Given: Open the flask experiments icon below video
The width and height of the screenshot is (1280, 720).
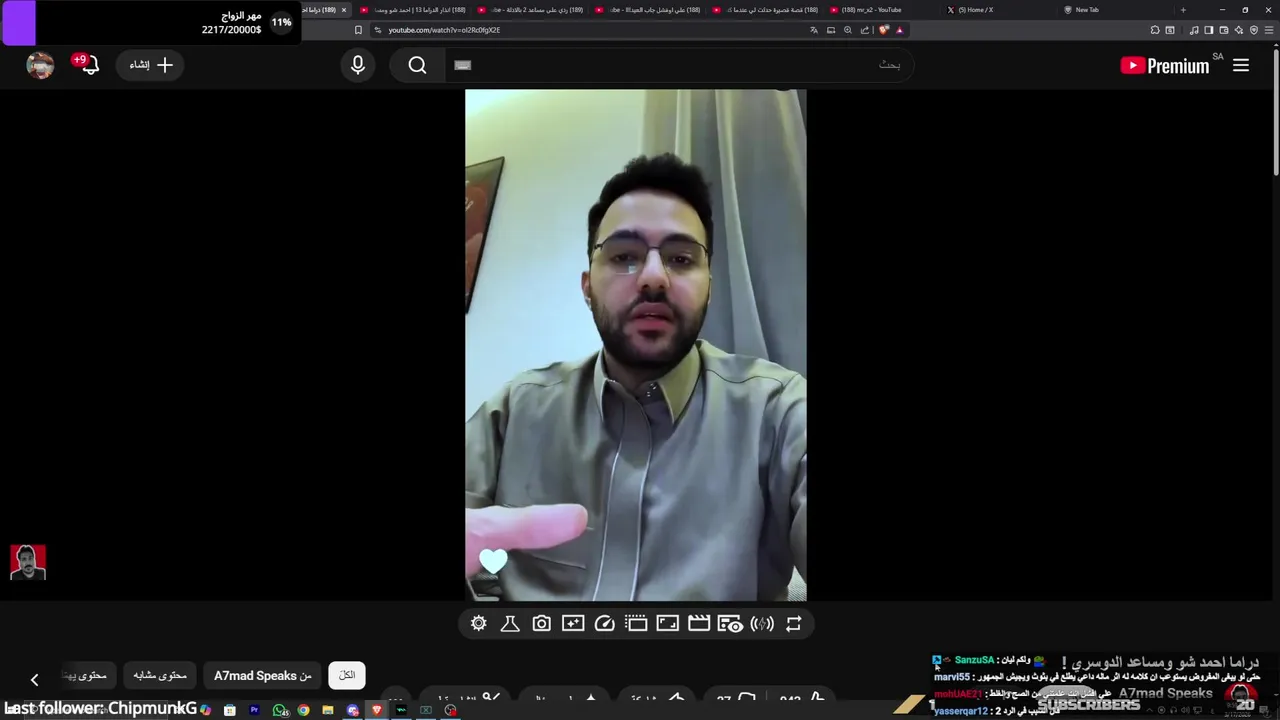Looking at the screenshot, I should pos(510,624).
